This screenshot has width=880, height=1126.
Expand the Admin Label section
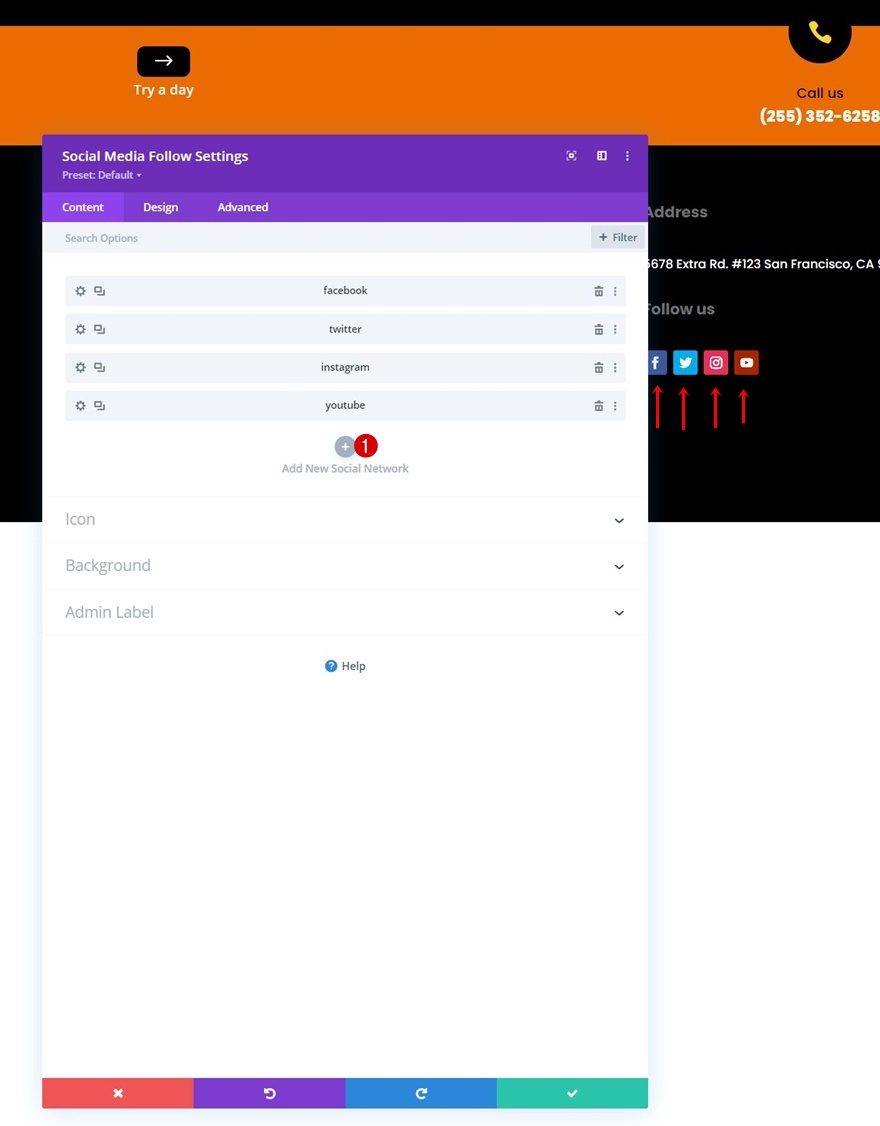tap(345, 613)
